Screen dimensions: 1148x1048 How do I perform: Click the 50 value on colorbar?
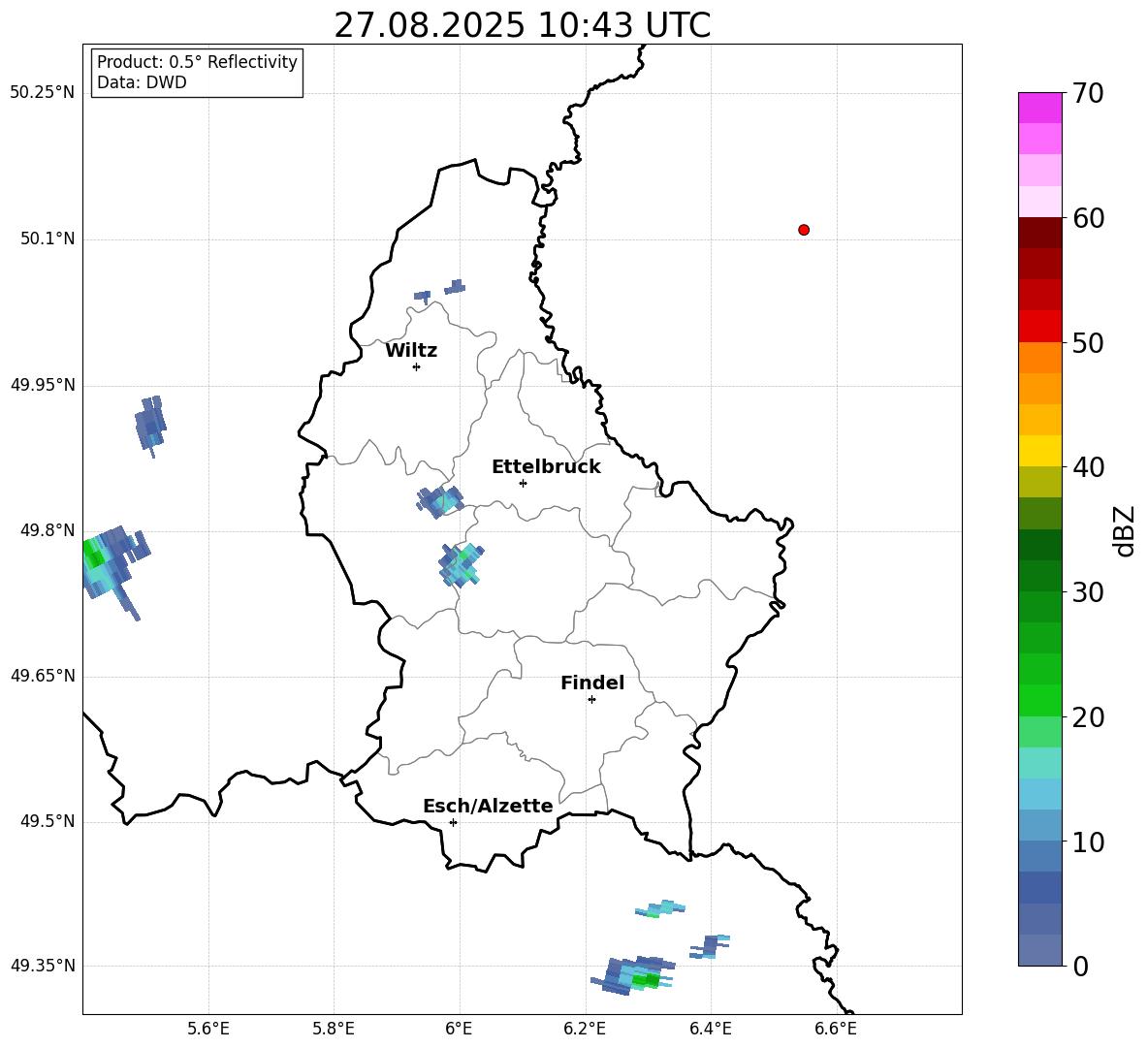point(1088,343)
